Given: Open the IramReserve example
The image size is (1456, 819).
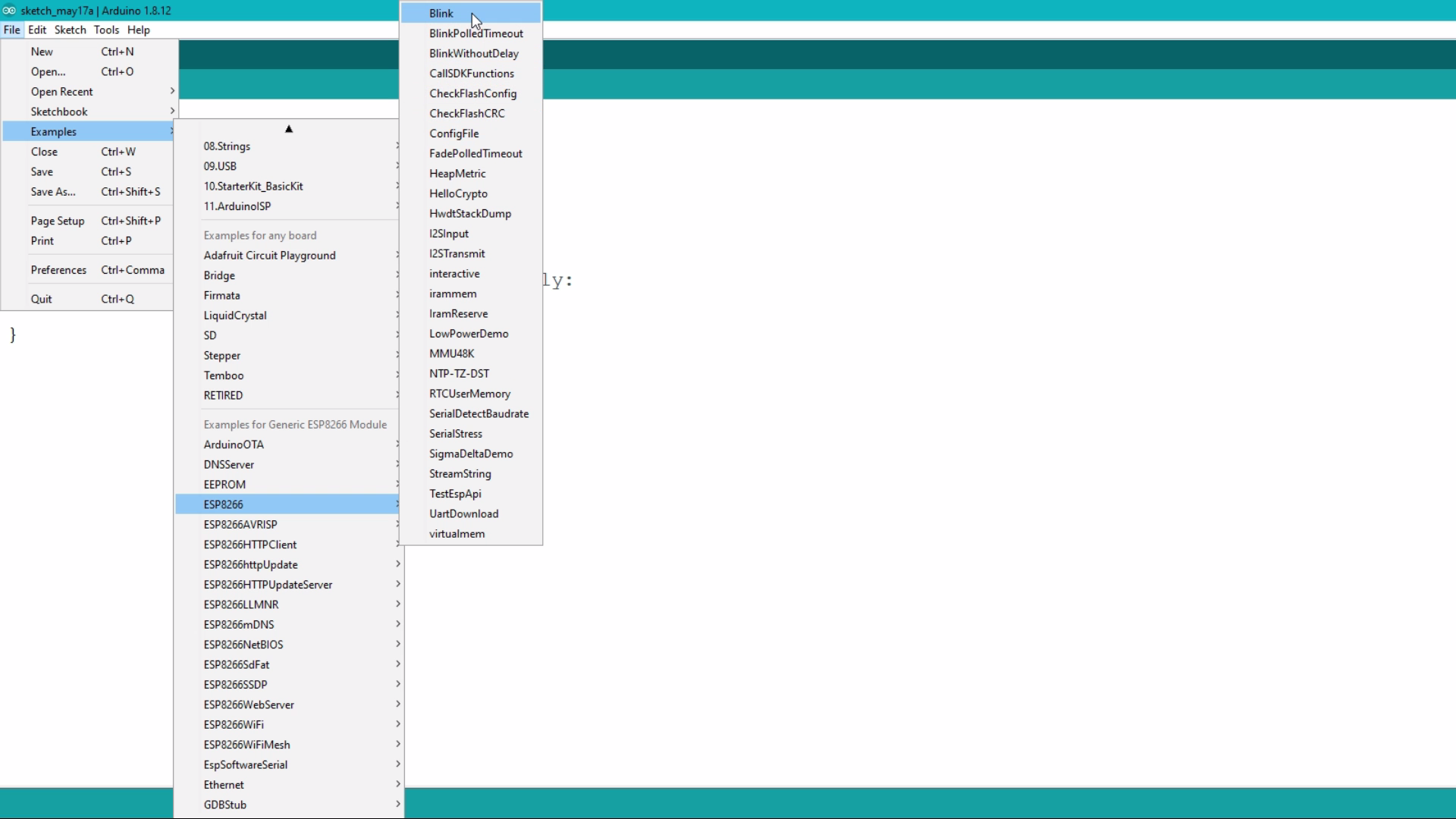Looking at the screenshot, I should pos(471,313).
